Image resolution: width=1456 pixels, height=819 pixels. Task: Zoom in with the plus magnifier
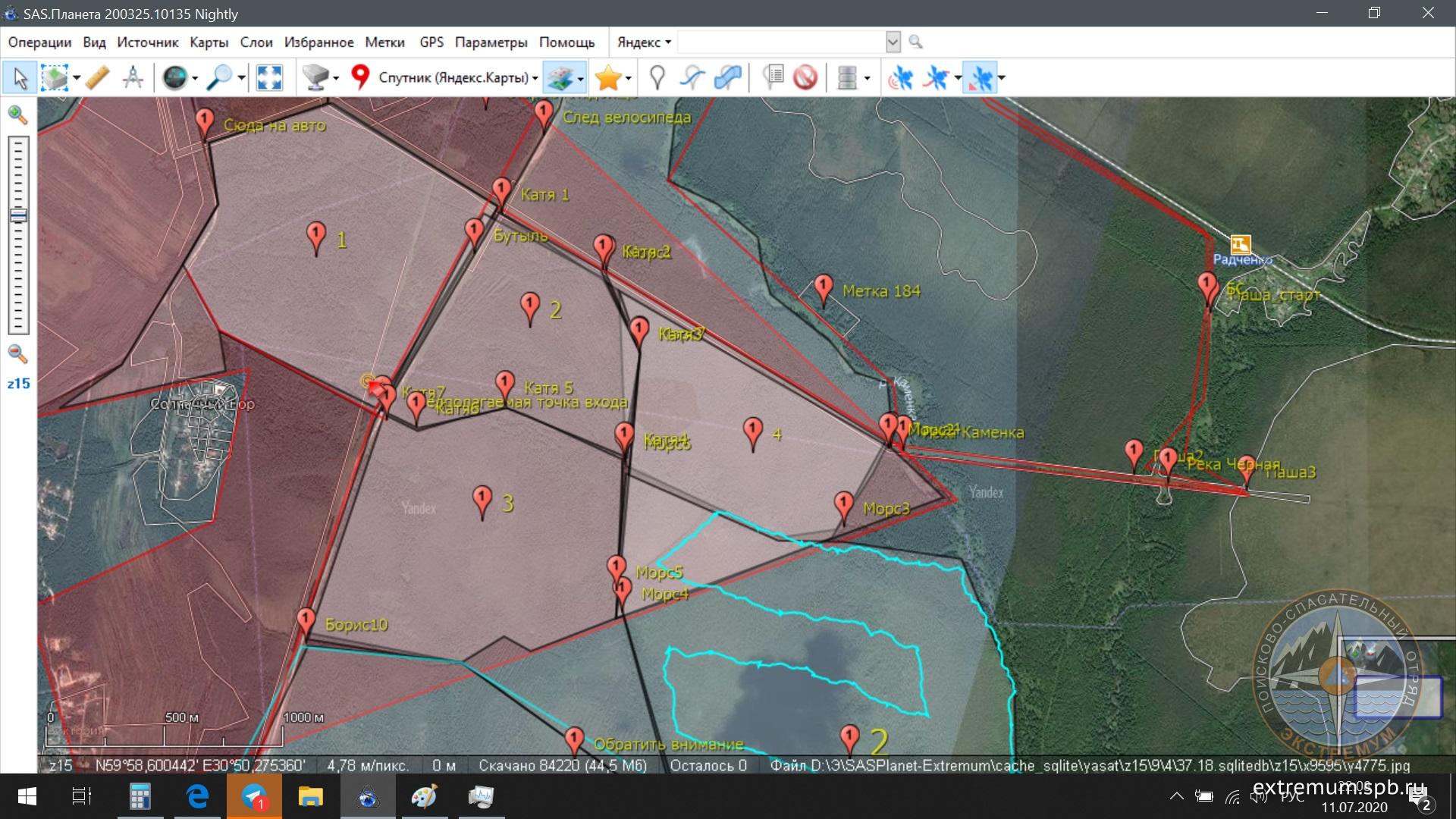[17, 115]
